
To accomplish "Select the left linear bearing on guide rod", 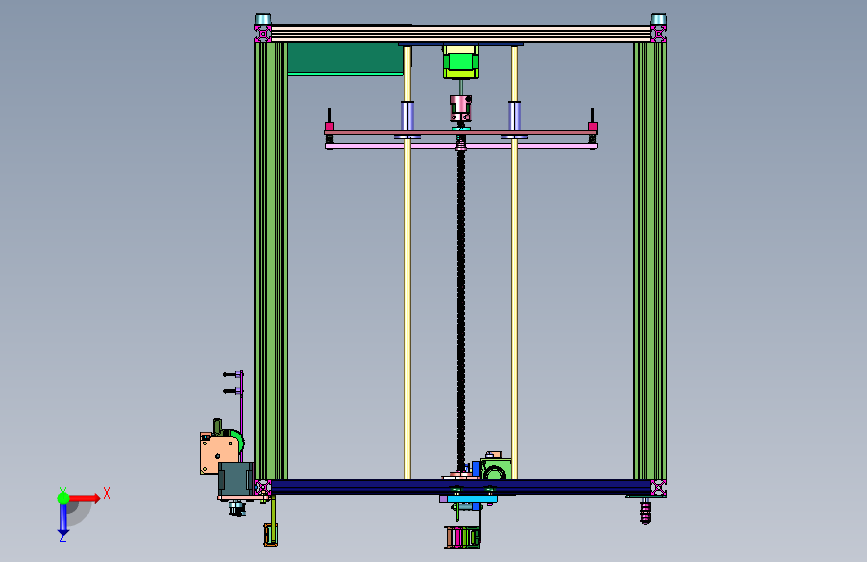I will coord(408,116).
